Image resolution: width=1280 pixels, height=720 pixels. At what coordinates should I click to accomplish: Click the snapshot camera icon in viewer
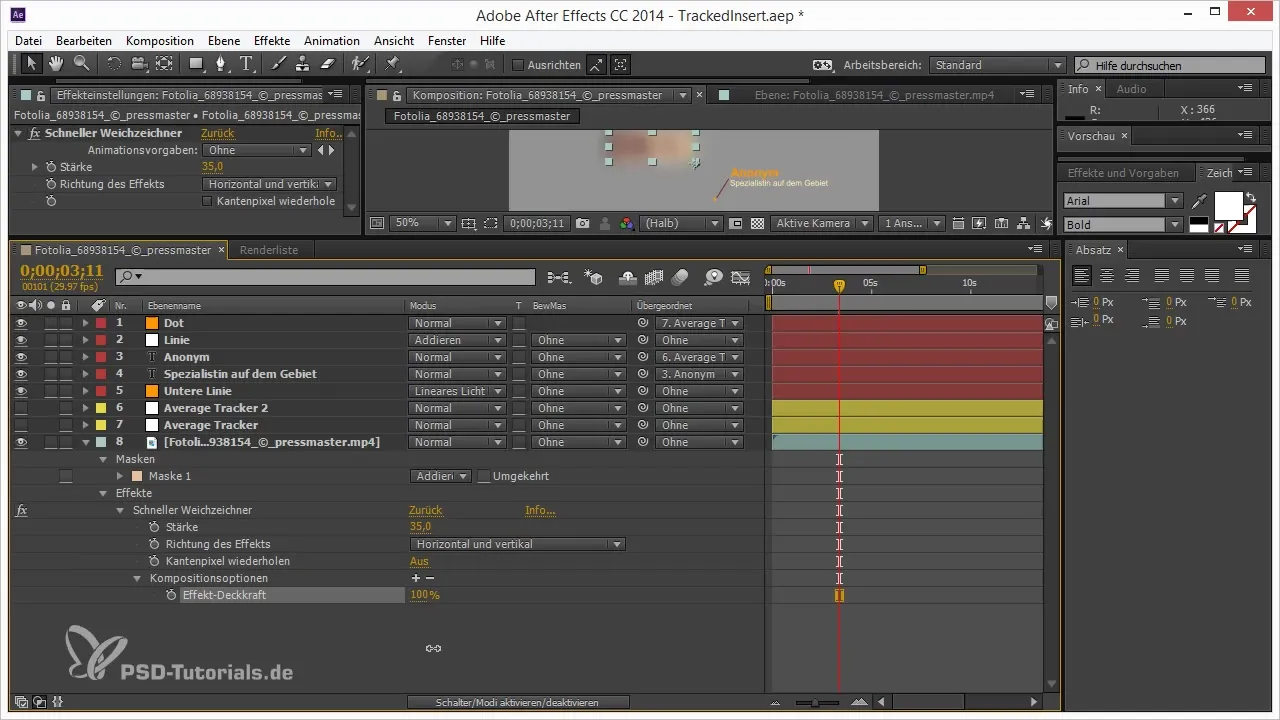click(x=582, y=223)
